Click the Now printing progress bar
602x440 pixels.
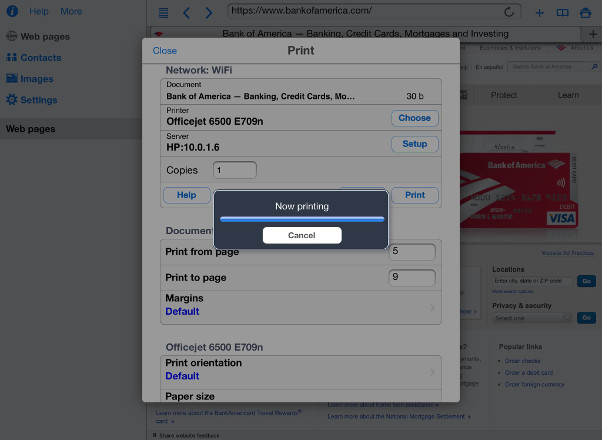(x=302, y=219)
